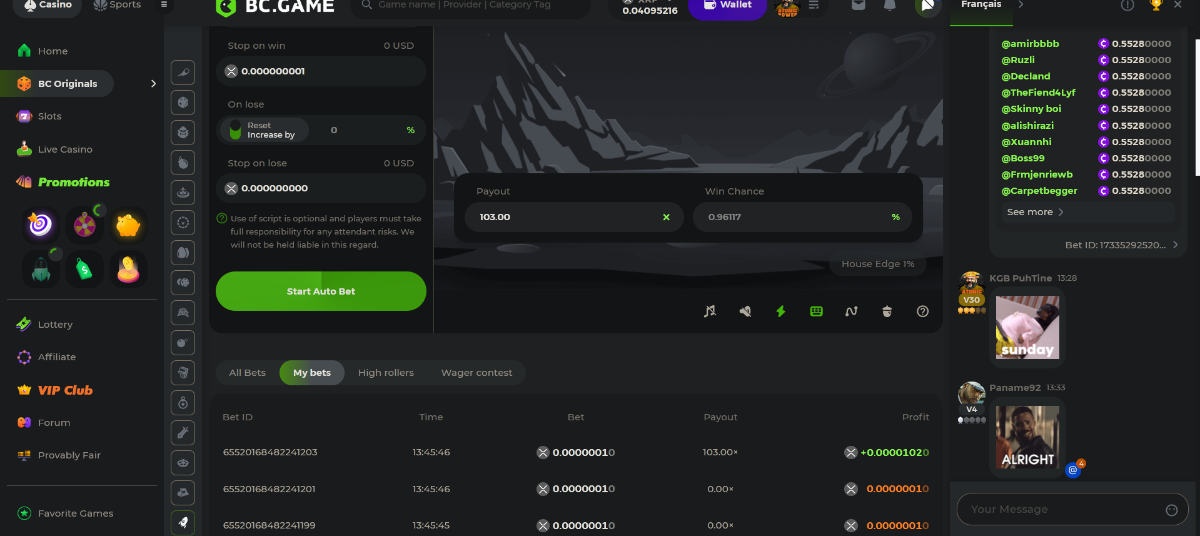The image size is (1200, 536).
Task: Clear the Payout field using the X
Action: (x=666, y=217)
